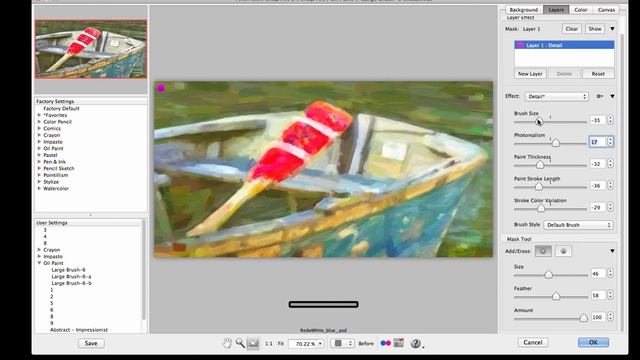
Task: Click the Photorealism value input field
Action: pos(597,142)
